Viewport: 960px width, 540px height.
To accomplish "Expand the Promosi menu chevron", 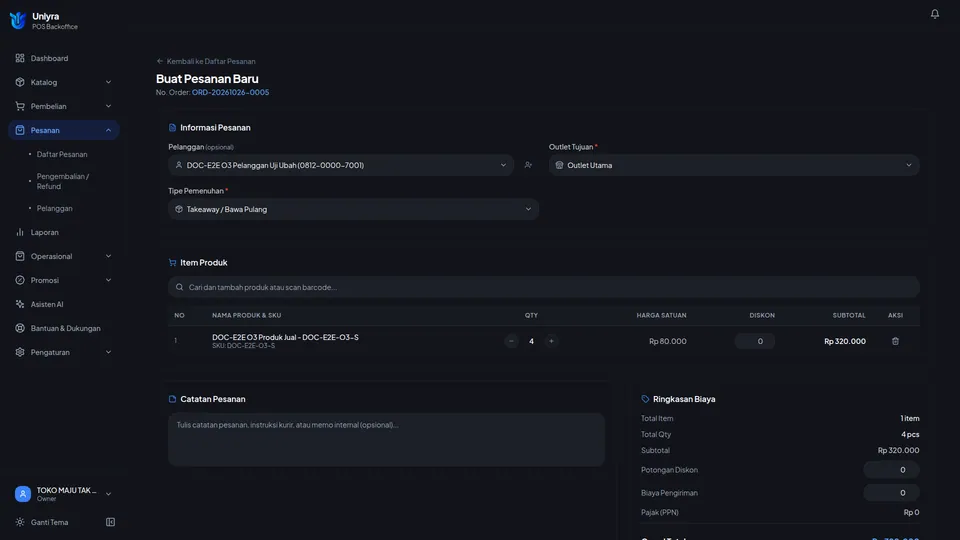I will (108, 280).
